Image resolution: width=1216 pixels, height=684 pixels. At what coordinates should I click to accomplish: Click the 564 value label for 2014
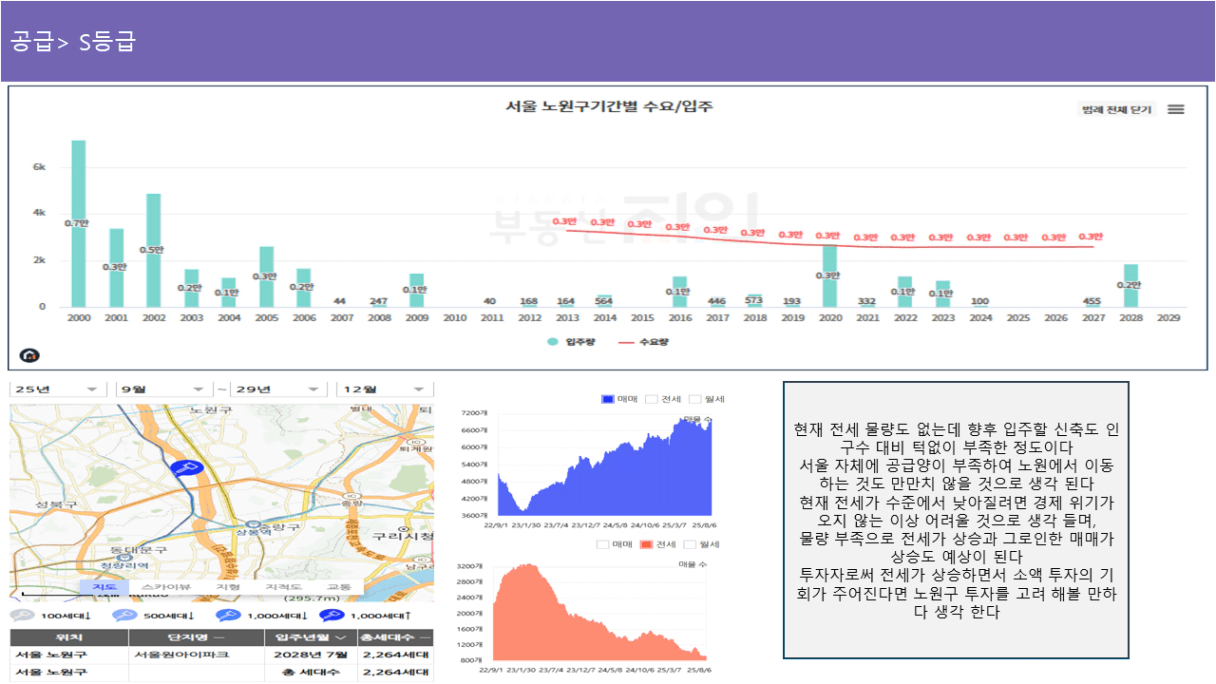tap(604, 301)
